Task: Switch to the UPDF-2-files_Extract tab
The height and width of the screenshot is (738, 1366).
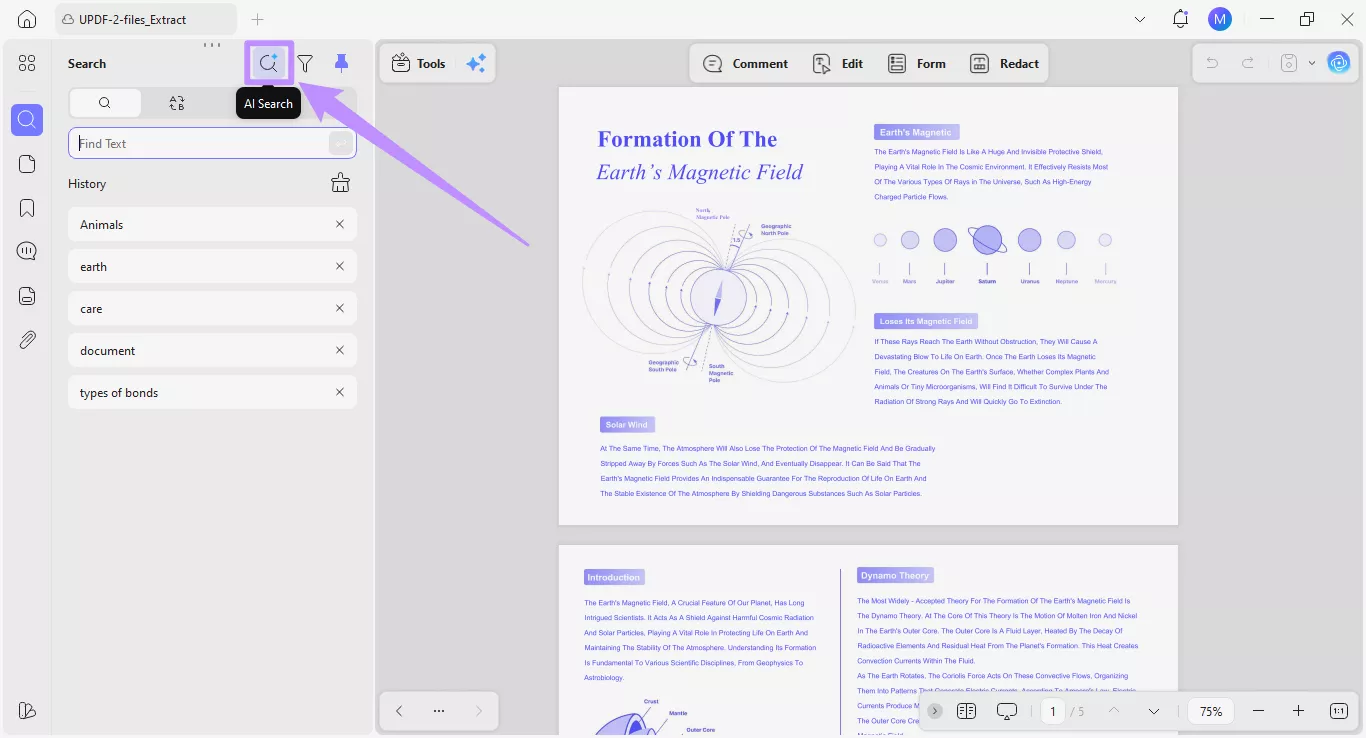Action: click(146, 19)
